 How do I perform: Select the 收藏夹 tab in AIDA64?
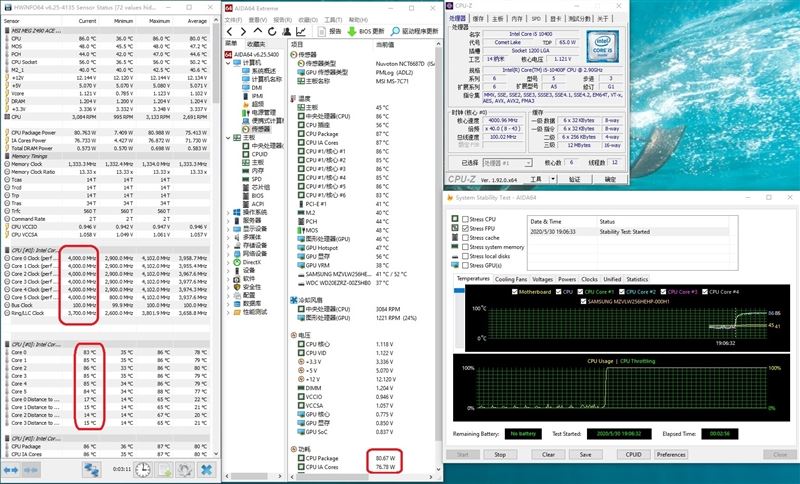(x=255, y=44)
